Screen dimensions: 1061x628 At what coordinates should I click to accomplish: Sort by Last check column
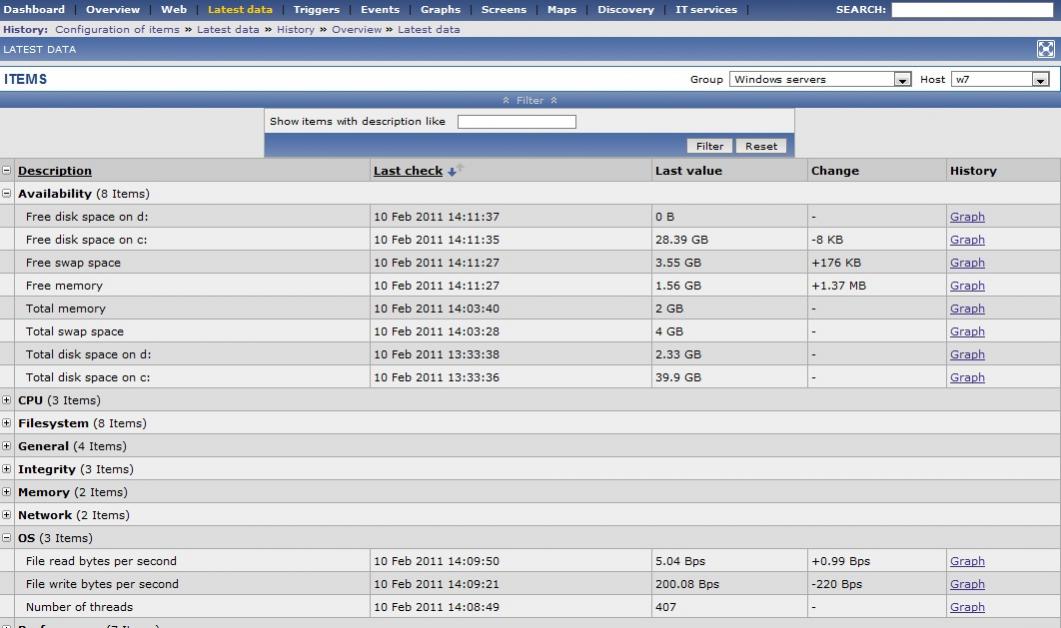(408, 171)
